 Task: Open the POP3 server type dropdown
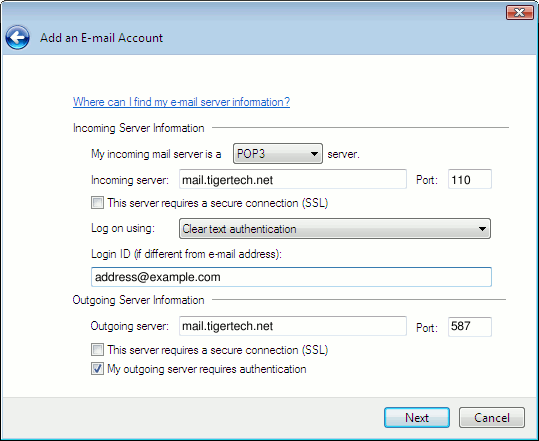[x=278, y=154]
